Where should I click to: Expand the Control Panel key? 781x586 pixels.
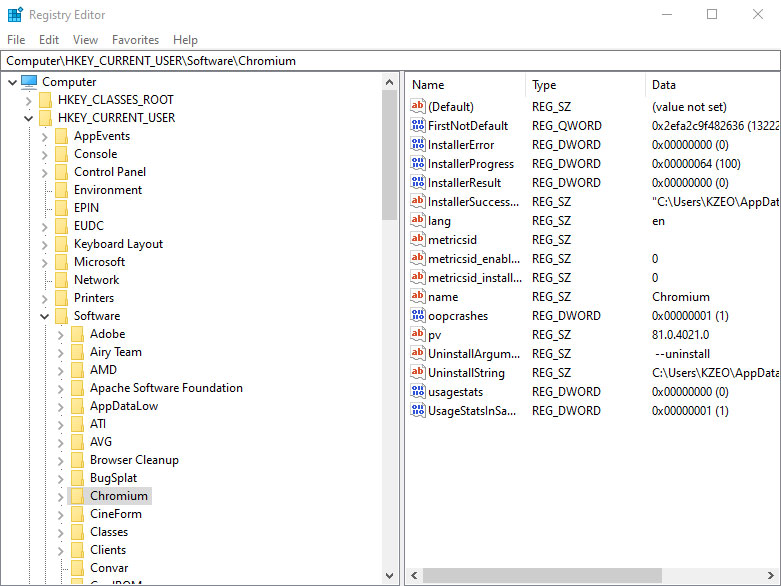44,172
